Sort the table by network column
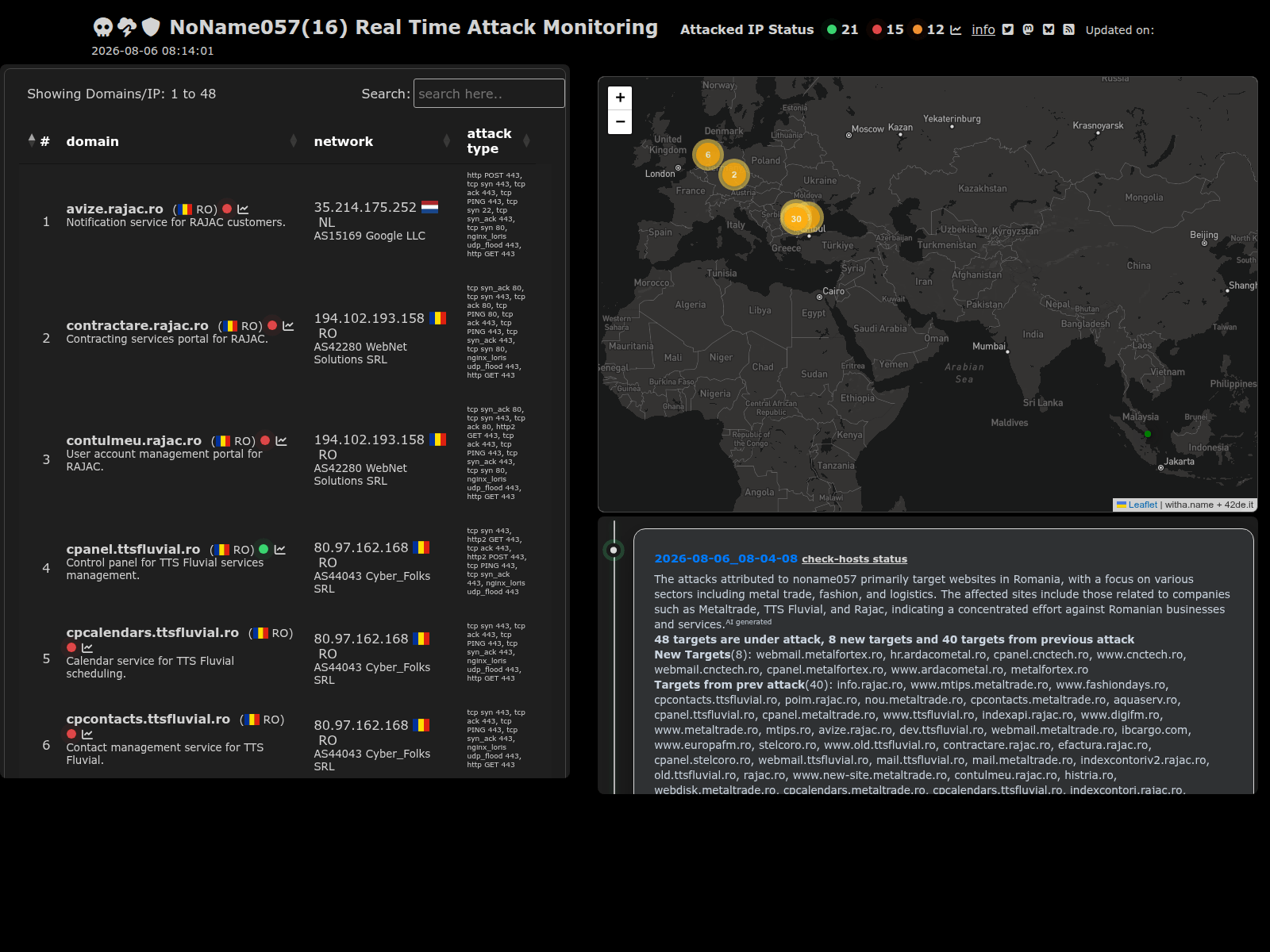1270x952 pixels. [383, 141]
